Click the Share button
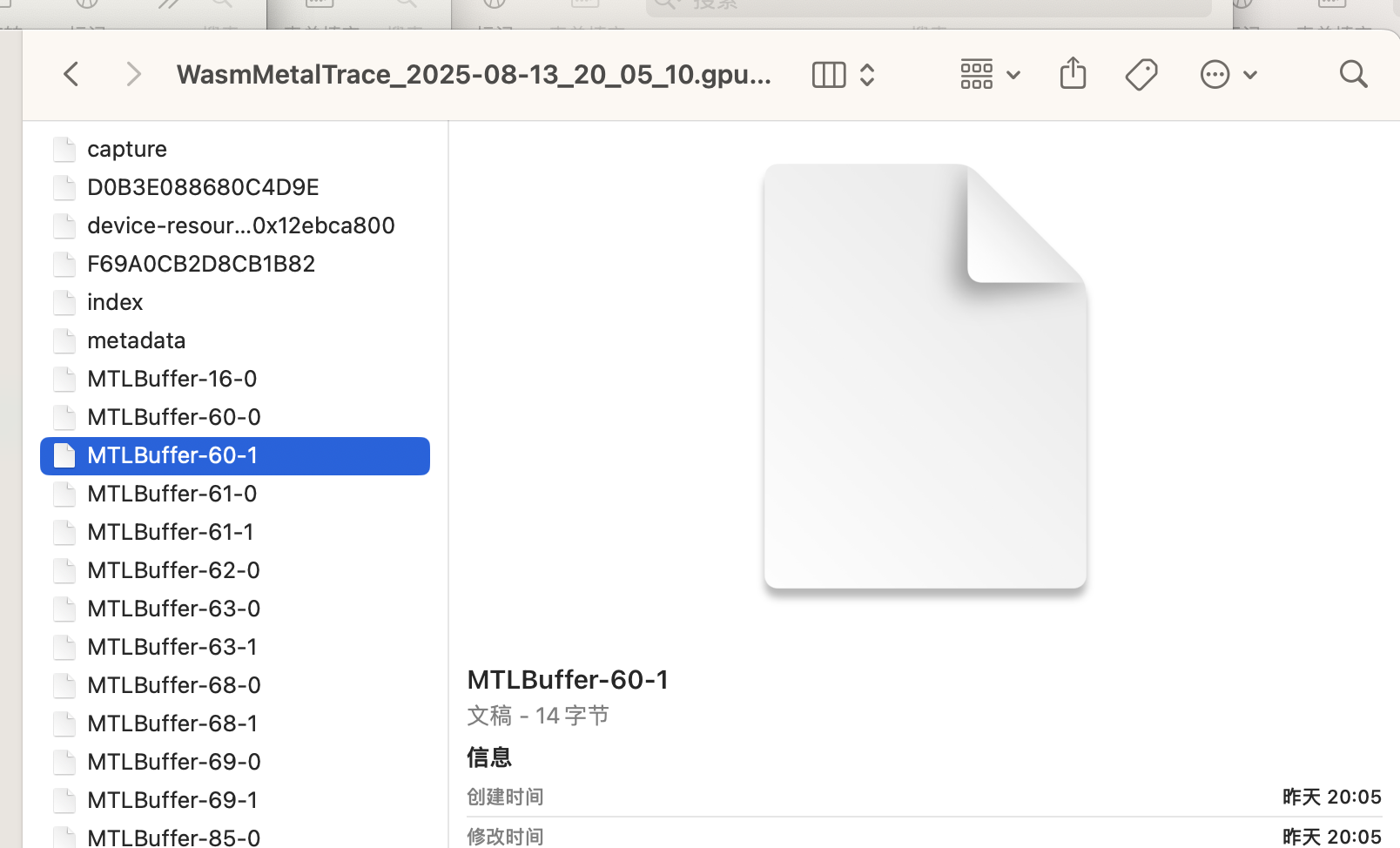Image resolution: width=1400 pixels, height=848 pixels. 1073,73
